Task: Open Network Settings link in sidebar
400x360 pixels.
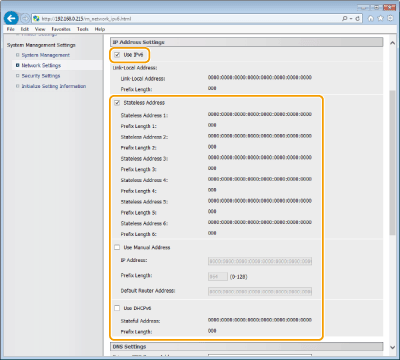Action: [41, 65]
